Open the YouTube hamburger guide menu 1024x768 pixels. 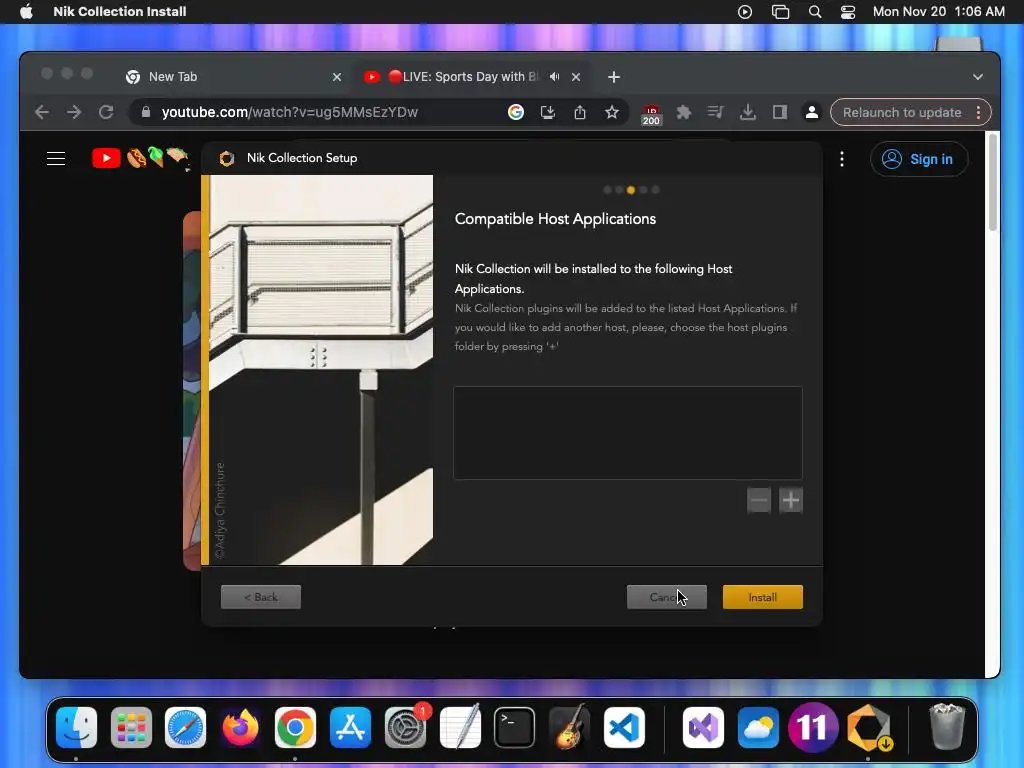56,159
